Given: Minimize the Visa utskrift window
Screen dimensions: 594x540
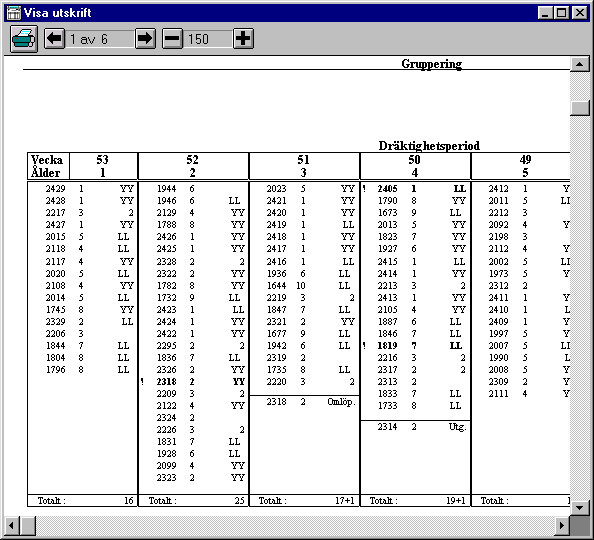Looking at the screenshot, I should (546, 13).
